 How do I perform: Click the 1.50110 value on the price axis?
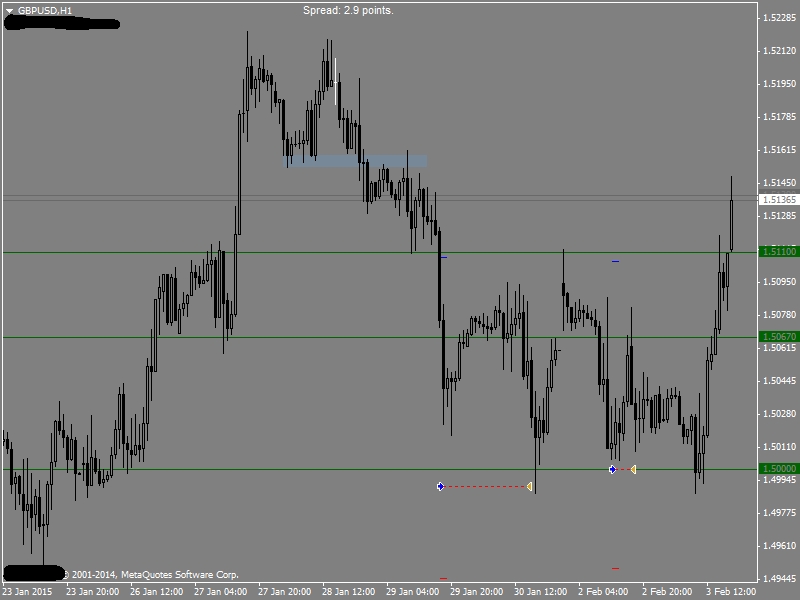coord(779,447)
